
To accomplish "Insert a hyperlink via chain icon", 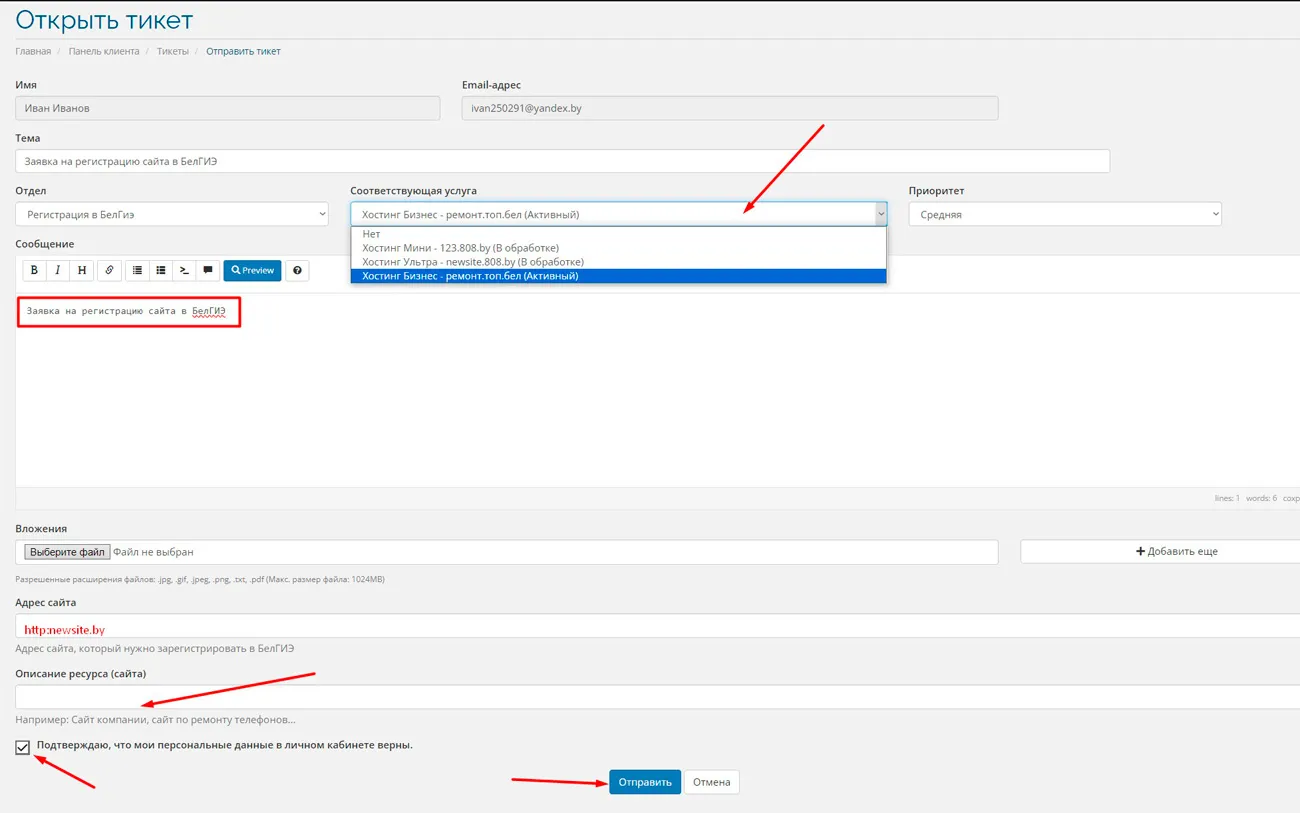I will click(109, 270).
